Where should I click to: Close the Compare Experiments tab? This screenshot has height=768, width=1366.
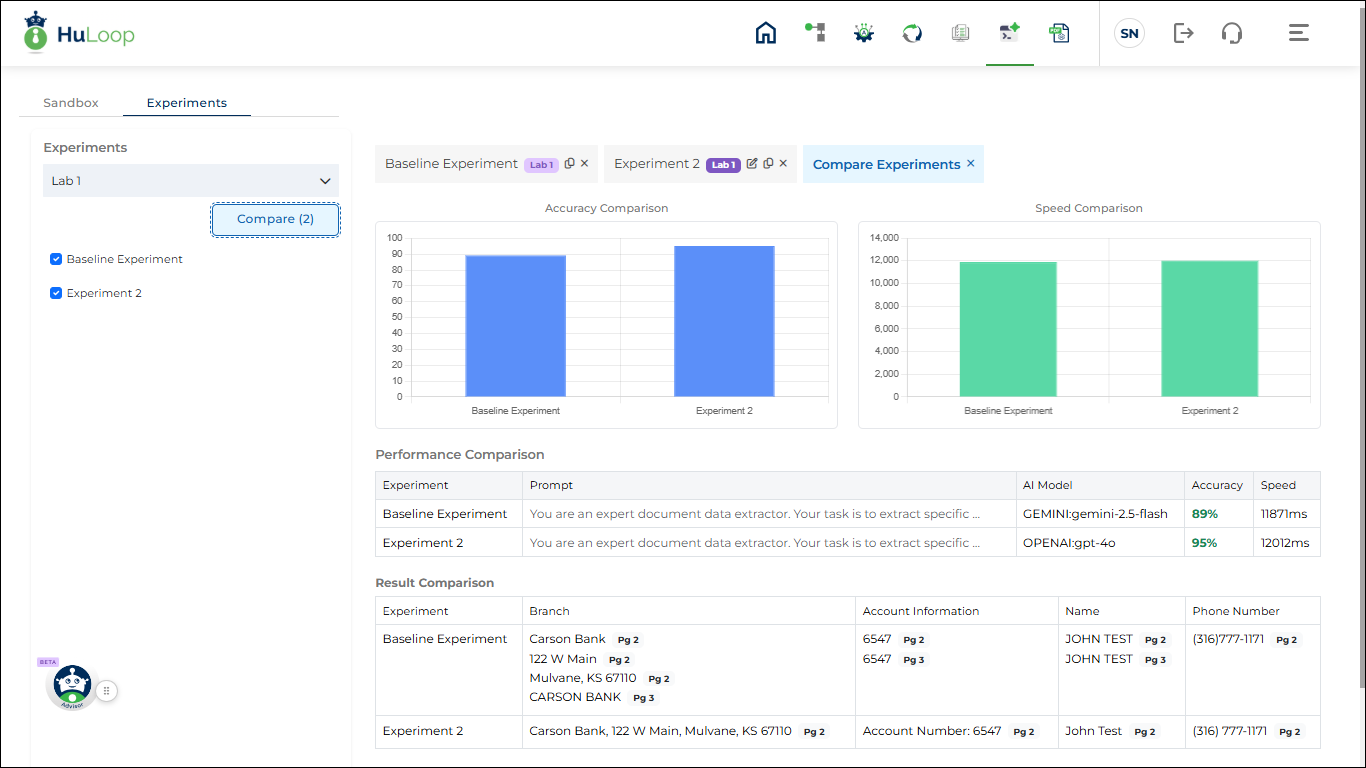970,164
